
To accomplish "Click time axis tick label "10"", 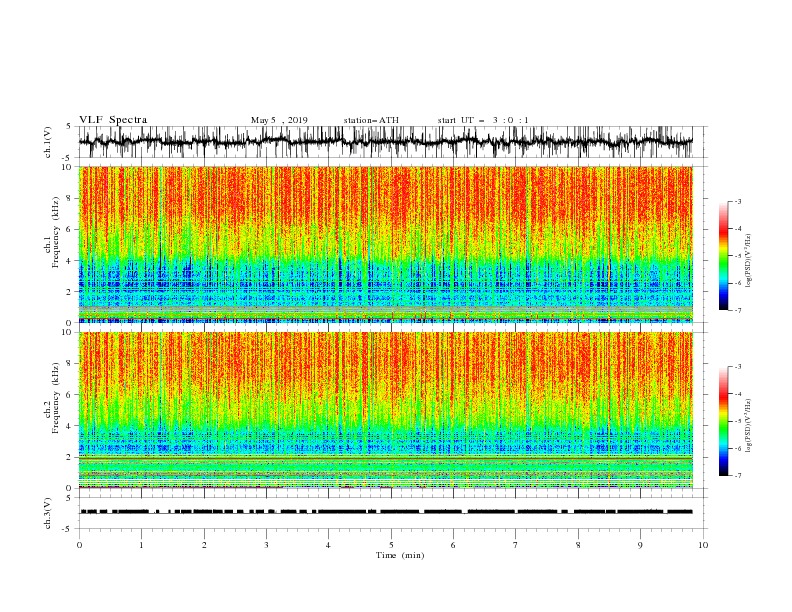I will [x=703, y=545].
